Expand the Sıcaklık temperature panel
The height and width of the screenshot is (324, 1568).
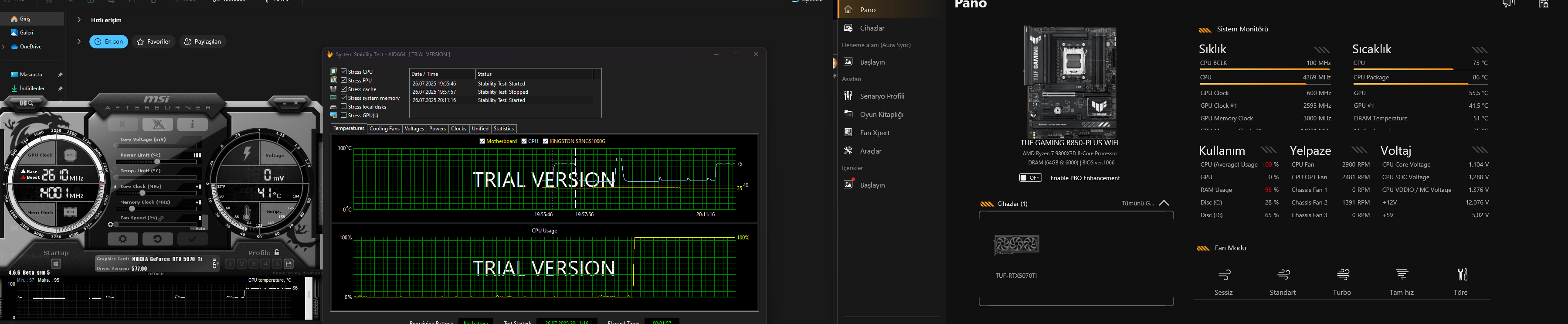(1480, 50)
